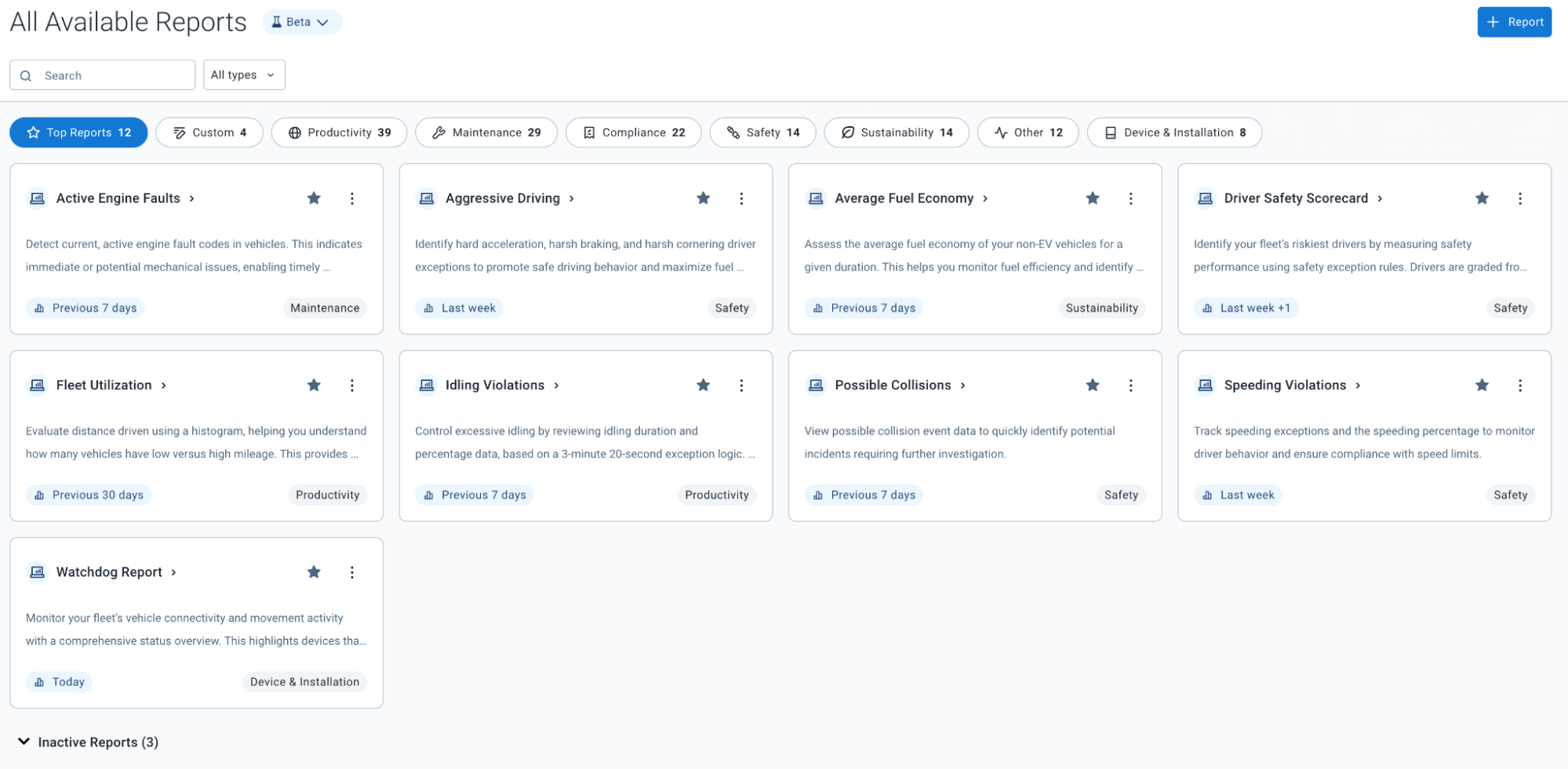Image resolution: width=1568 pixels, height=769 pixels.
Task: Click the search magnifier icon
Action: (x=26, y=74)
